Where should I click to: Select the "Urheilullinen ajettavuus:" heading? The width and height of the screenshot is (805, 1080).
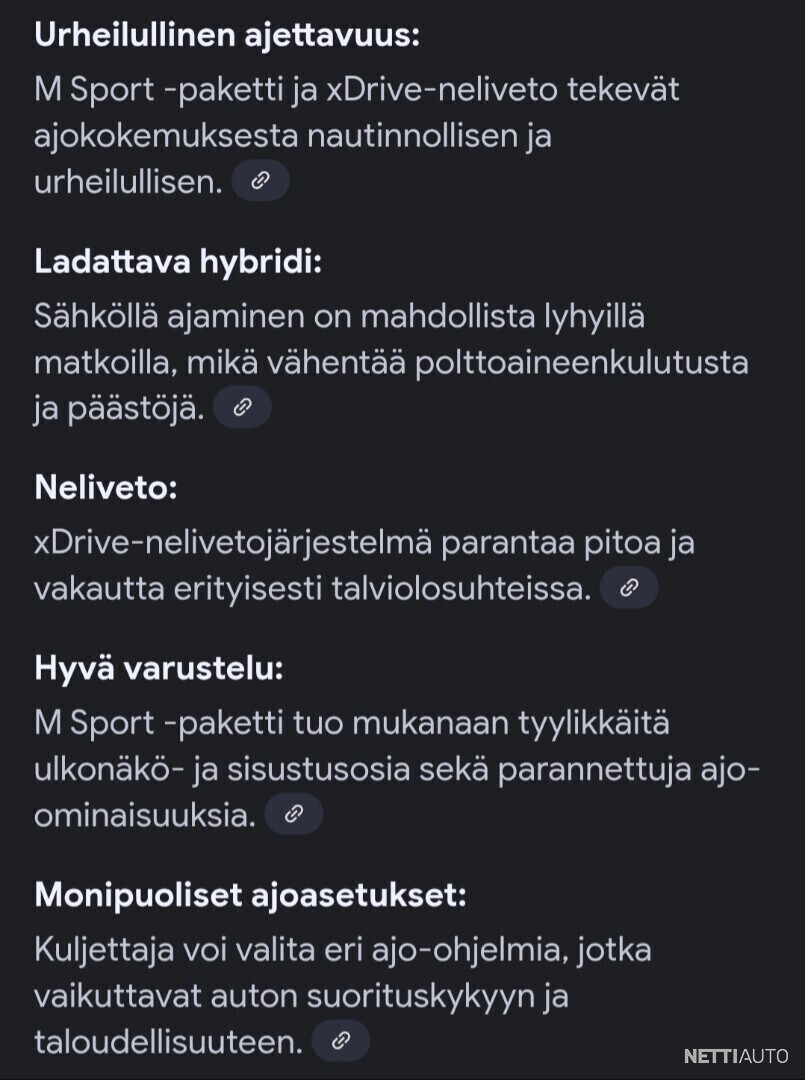click(227, 34)
